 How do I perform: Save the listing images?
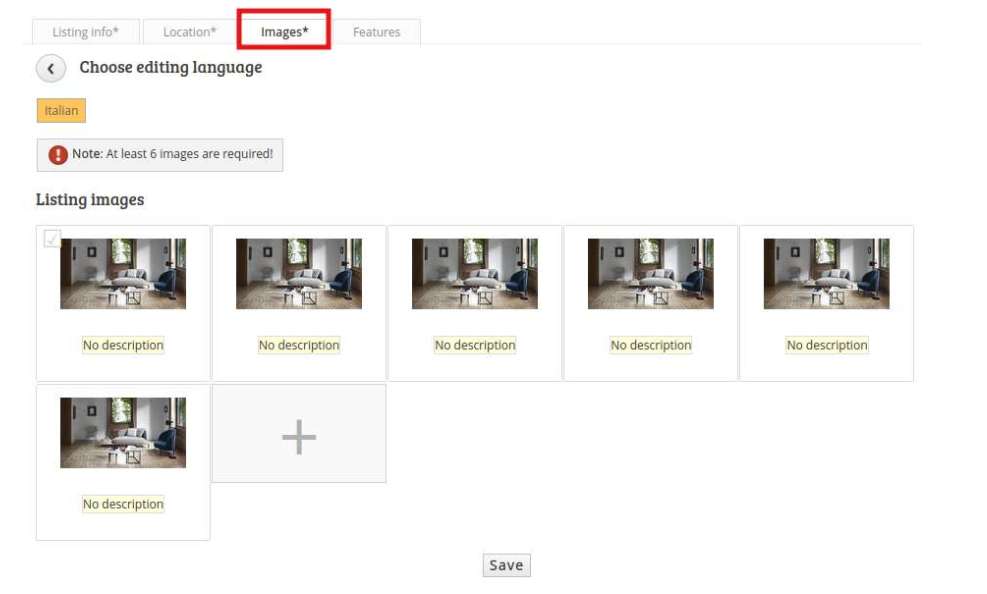507,565
